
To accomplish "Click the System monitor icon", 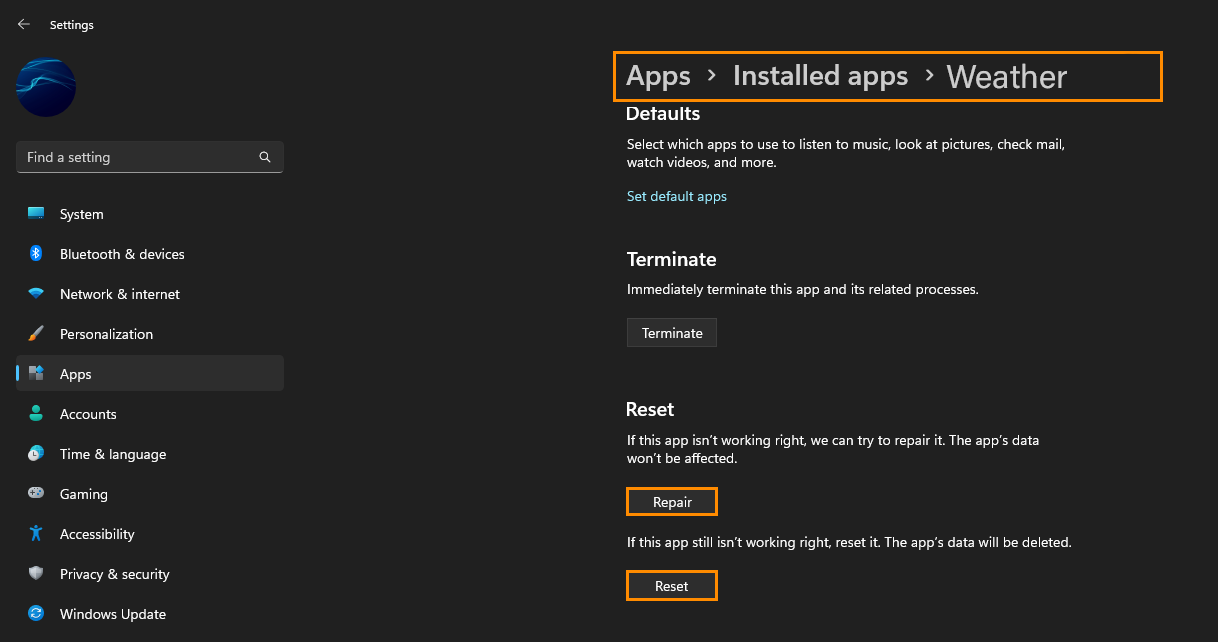I will pos(36,214).
